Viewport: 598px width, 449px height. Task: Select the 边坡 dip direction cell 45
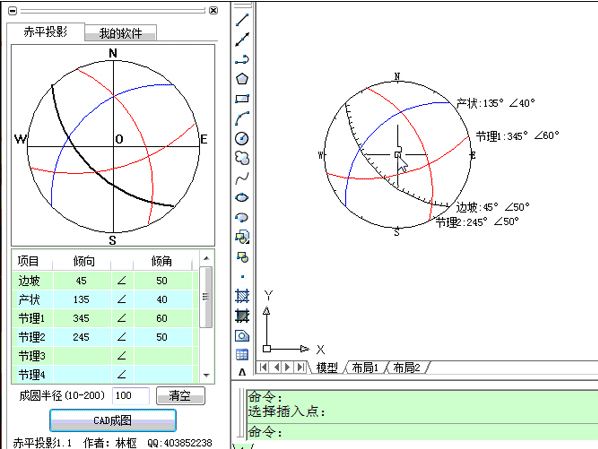click(82, 281)
